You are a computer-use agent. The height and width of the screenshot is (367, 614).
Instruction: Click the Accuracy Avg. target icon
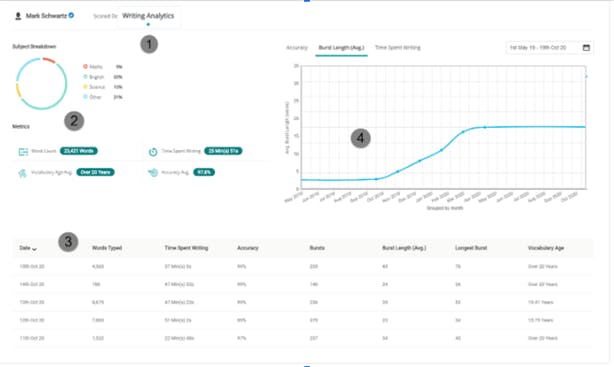click(x=153, y=172)
